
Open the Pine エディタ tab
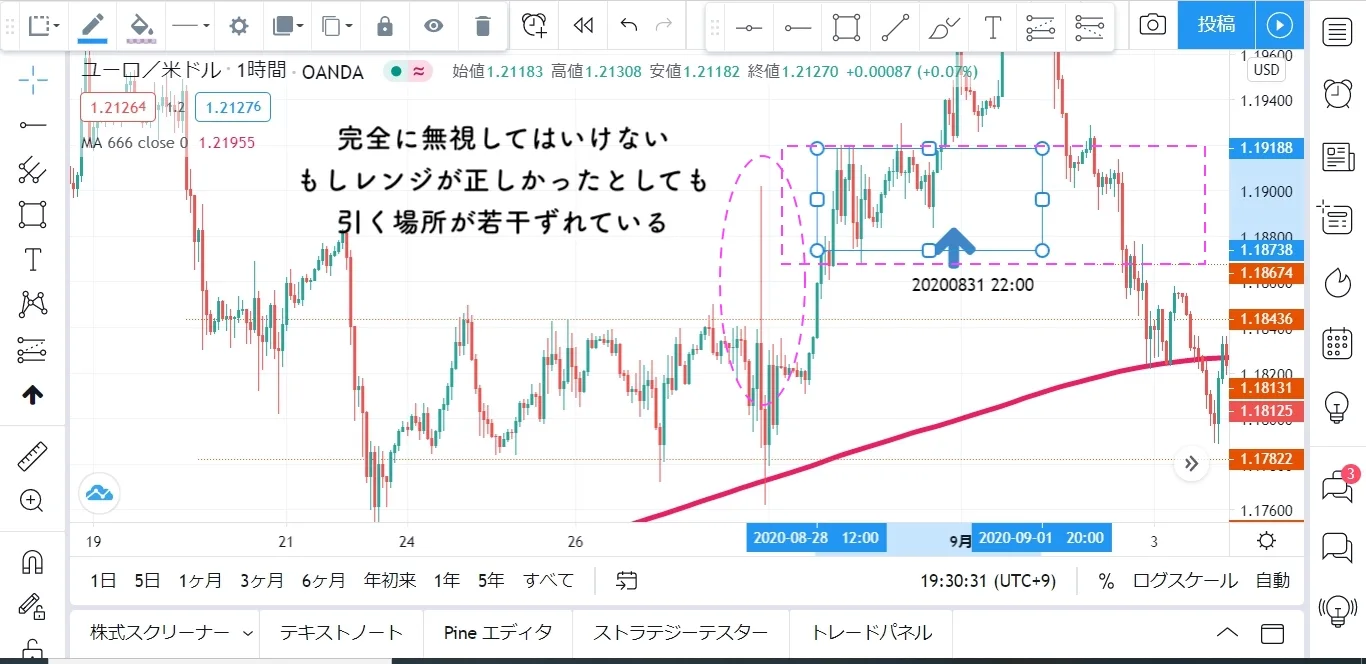coord(498,633)
